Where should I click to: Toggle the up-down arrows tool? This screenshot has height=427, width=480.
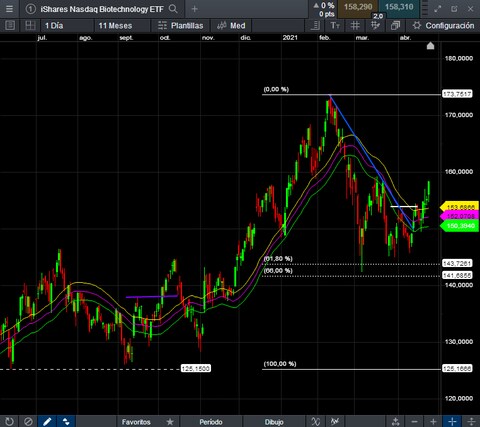point(66,422)
